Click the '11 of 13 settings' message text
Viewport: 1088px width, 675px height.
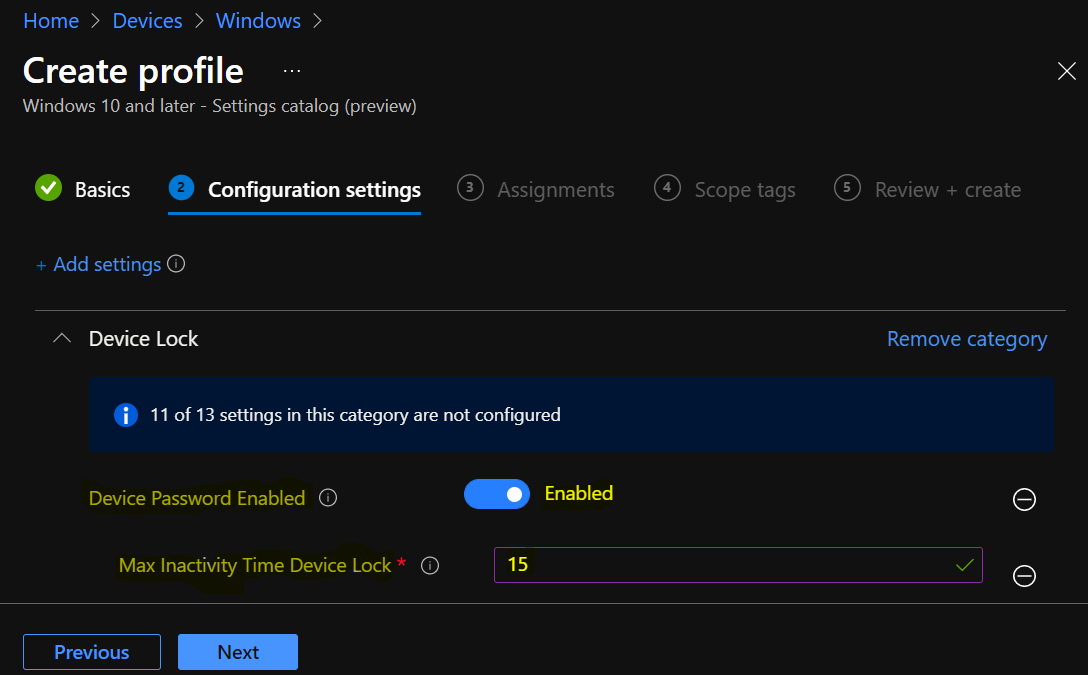pos(355,415)
